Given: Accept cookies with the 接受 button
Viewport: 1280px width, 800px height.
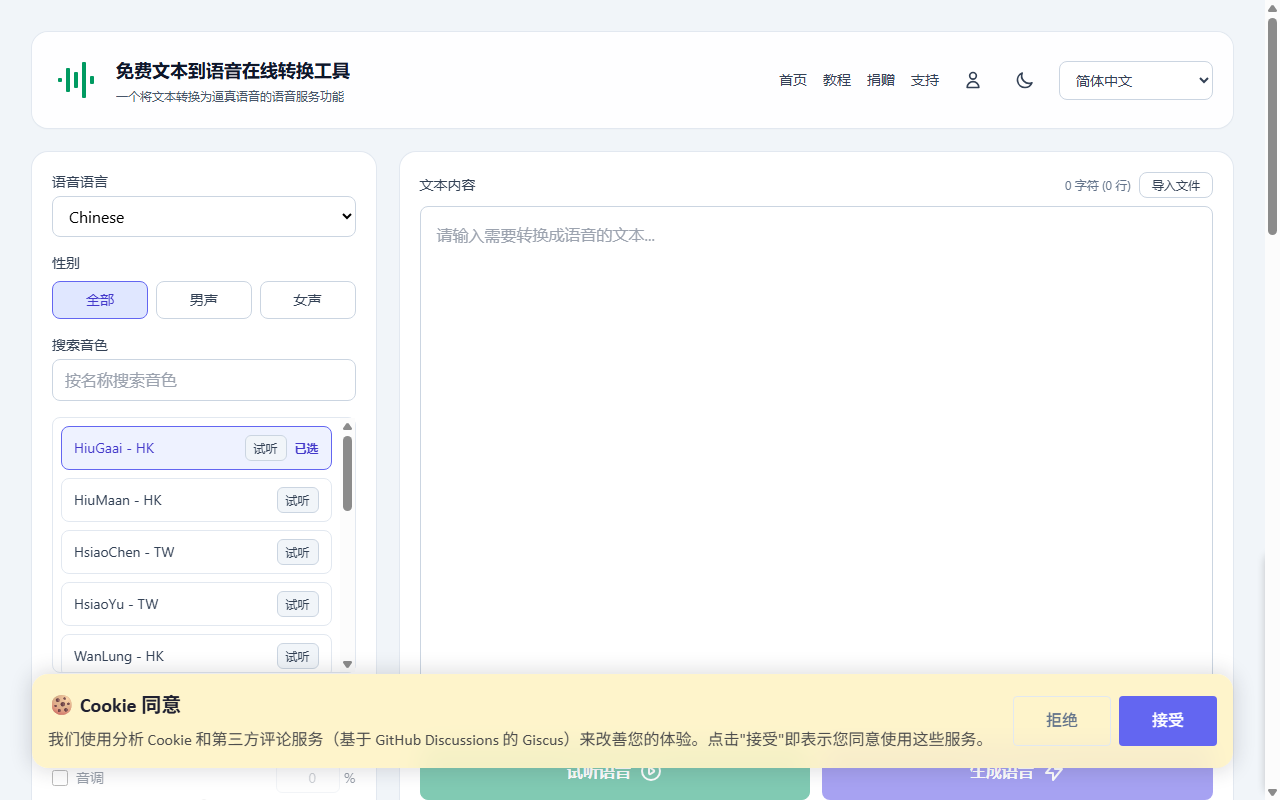Looking at the screenshot, I should tap(1168, 721).
